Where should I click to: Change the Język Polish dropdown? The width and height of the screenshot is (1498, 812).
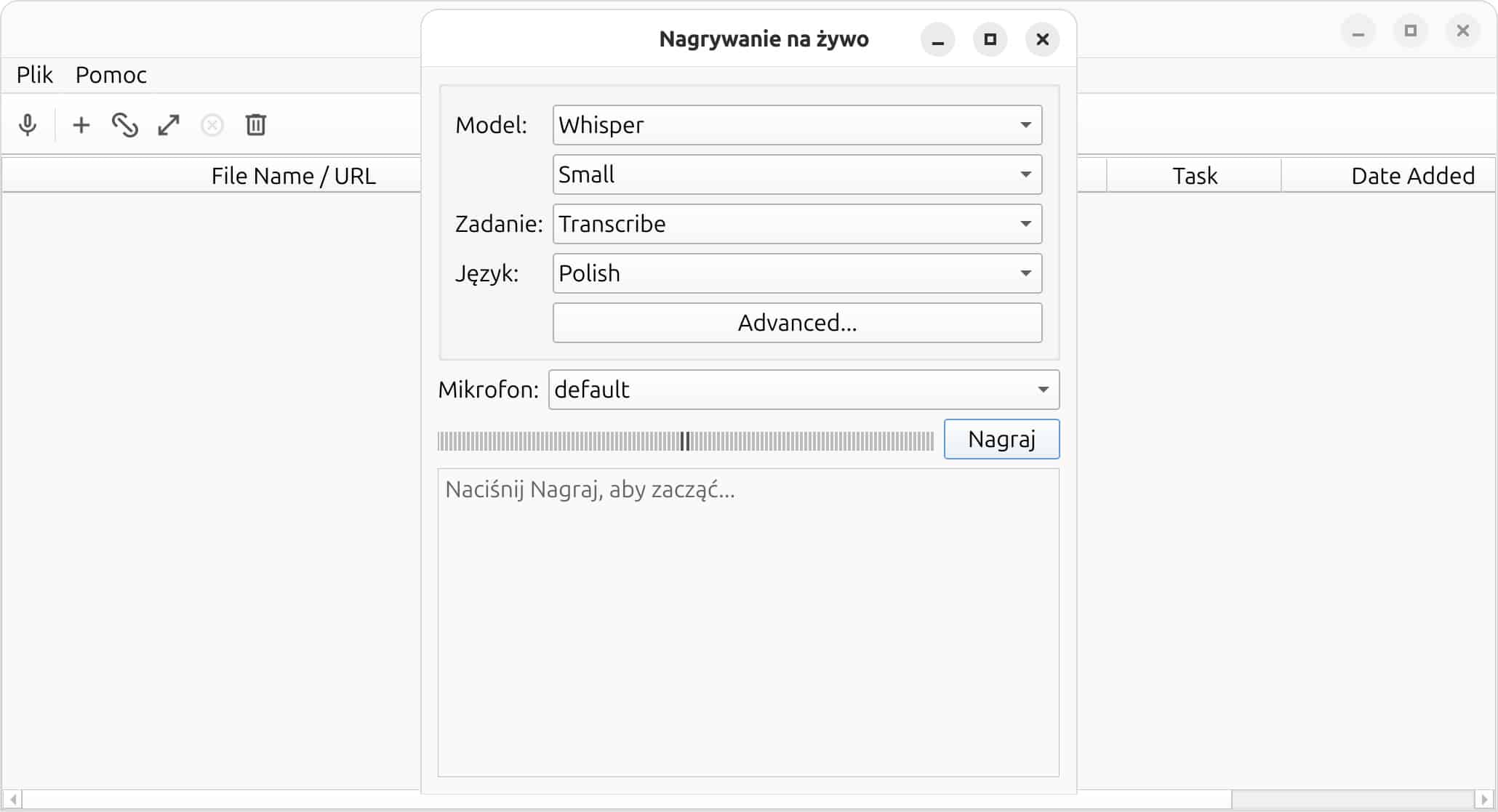point(797,273)
